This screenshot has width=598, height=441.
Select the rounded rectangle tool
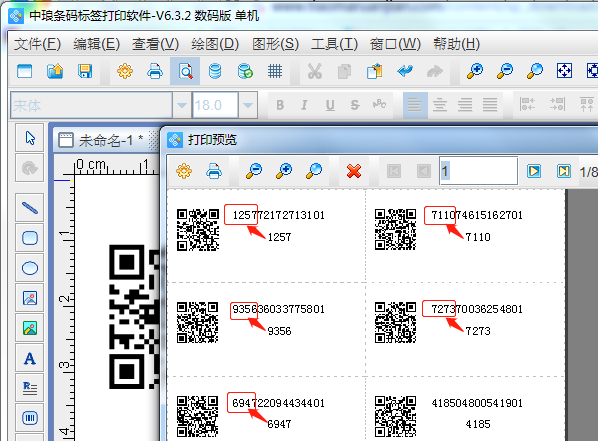click(x=30, y=238)
